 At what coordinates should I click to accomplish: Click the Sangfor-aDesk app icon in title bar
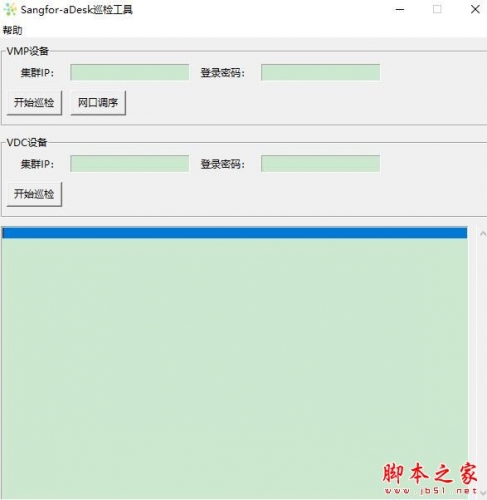10,9
